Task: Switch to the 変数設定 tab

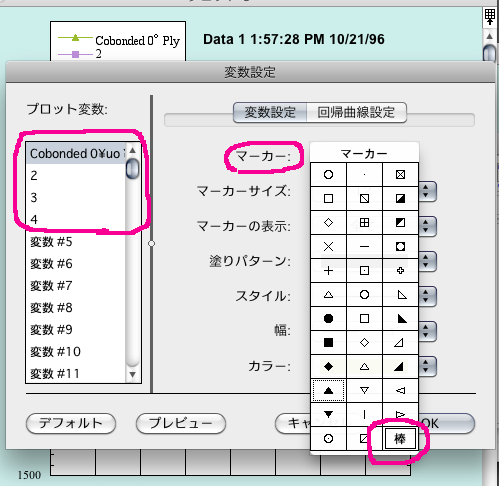Action: 270,112
